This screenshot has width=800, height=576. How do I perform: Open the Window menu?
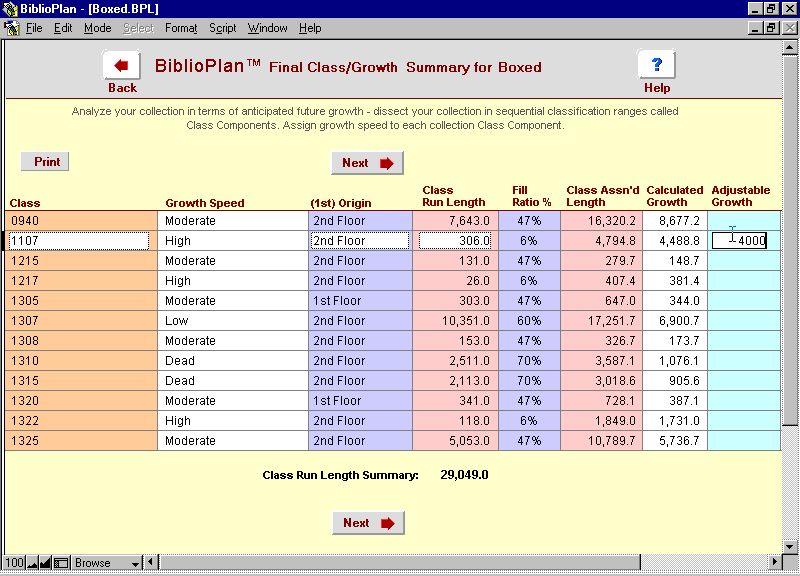point(267,28)
